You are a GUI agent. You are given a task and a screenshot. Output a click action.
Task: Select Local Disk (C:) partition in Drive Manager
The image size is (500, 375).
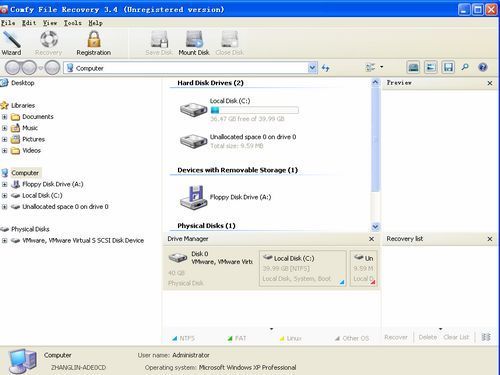point(303,268)
